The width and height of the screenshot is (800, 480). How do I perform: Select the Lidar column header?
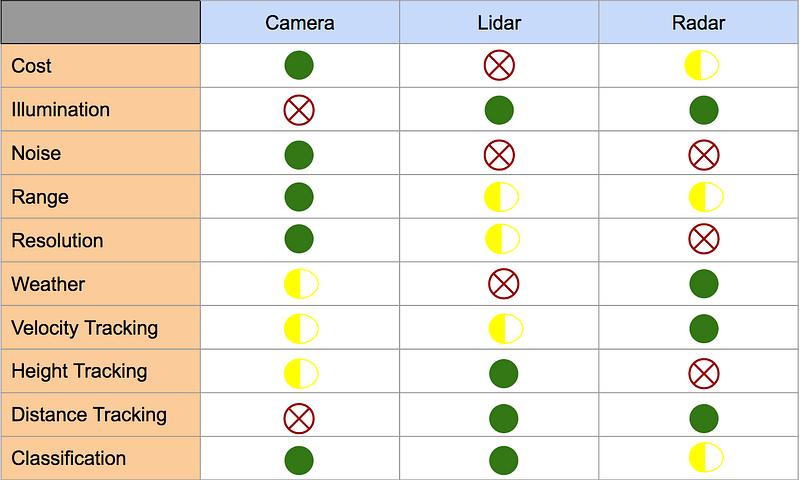499,22
